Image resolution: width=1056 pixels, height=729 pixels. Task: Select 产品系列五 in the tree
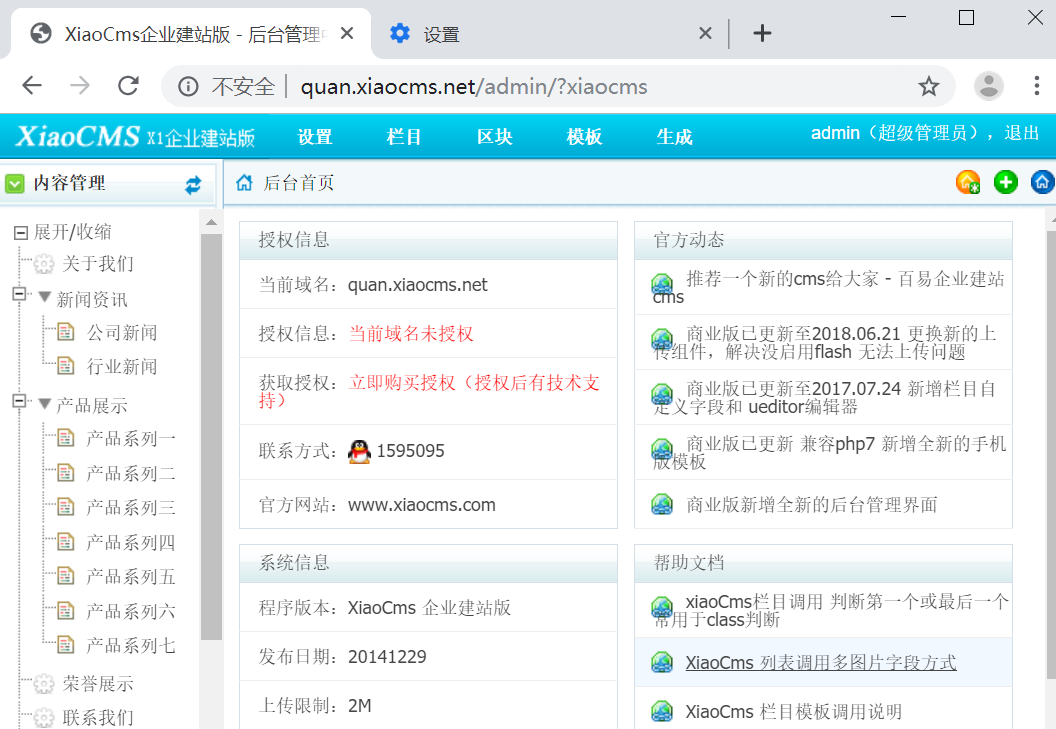tap(131, 577)
